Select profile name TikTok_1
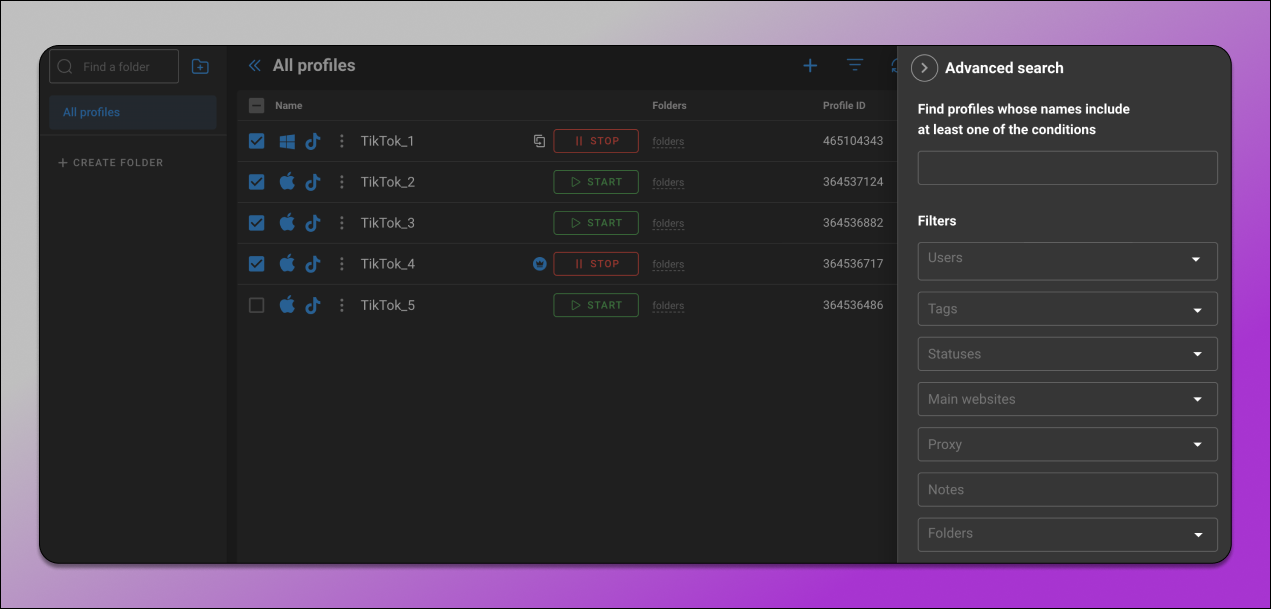Image resolution: width=1271 pixels, height=609 pixels. tap(388, 141)
